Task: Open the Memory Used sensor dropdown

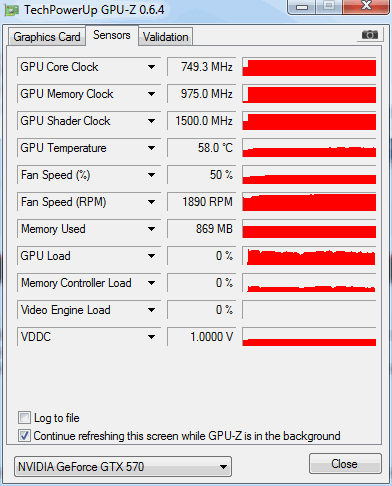Action: point(151,229)
